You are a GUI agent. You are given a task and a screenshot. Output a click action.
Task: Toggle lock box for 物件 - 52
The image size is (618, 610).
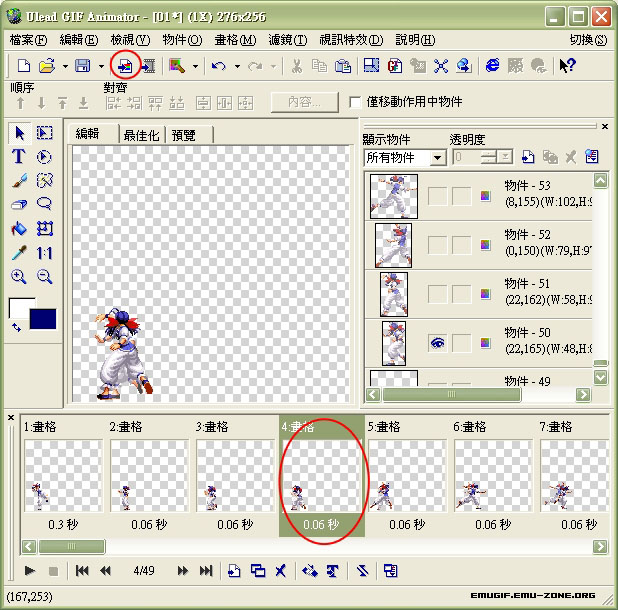462,245
